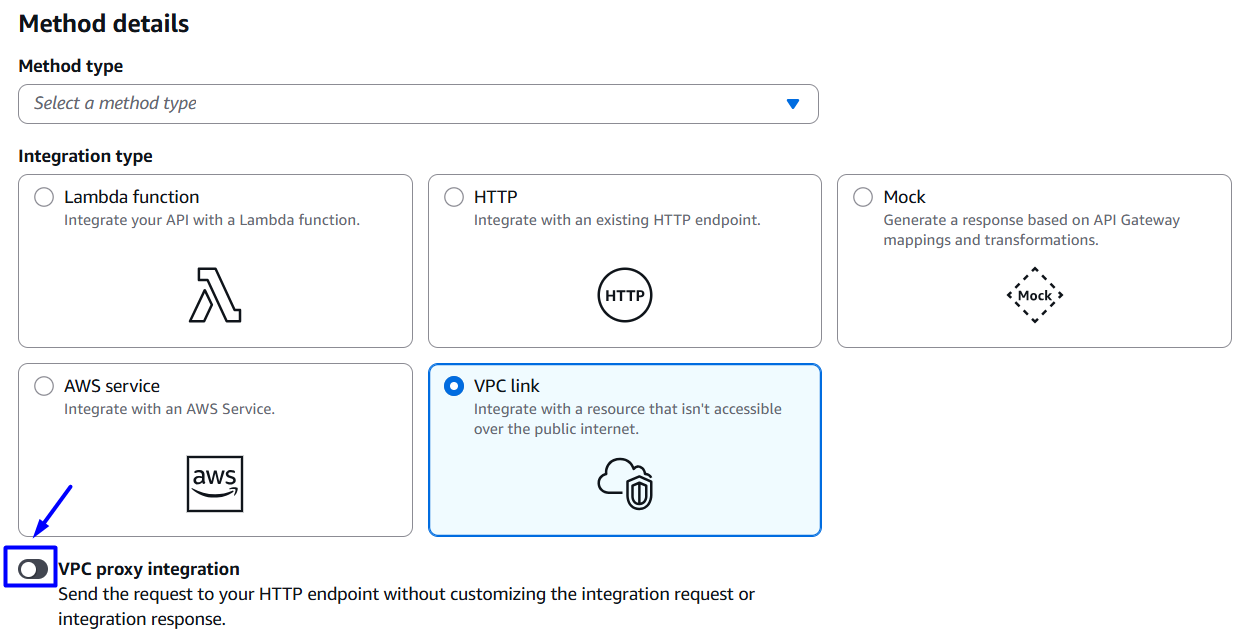Image resolution: width=1246 pixels, height=643 pixels.
Task: Click the 'Mock' card title text
Action: (904, 197)
